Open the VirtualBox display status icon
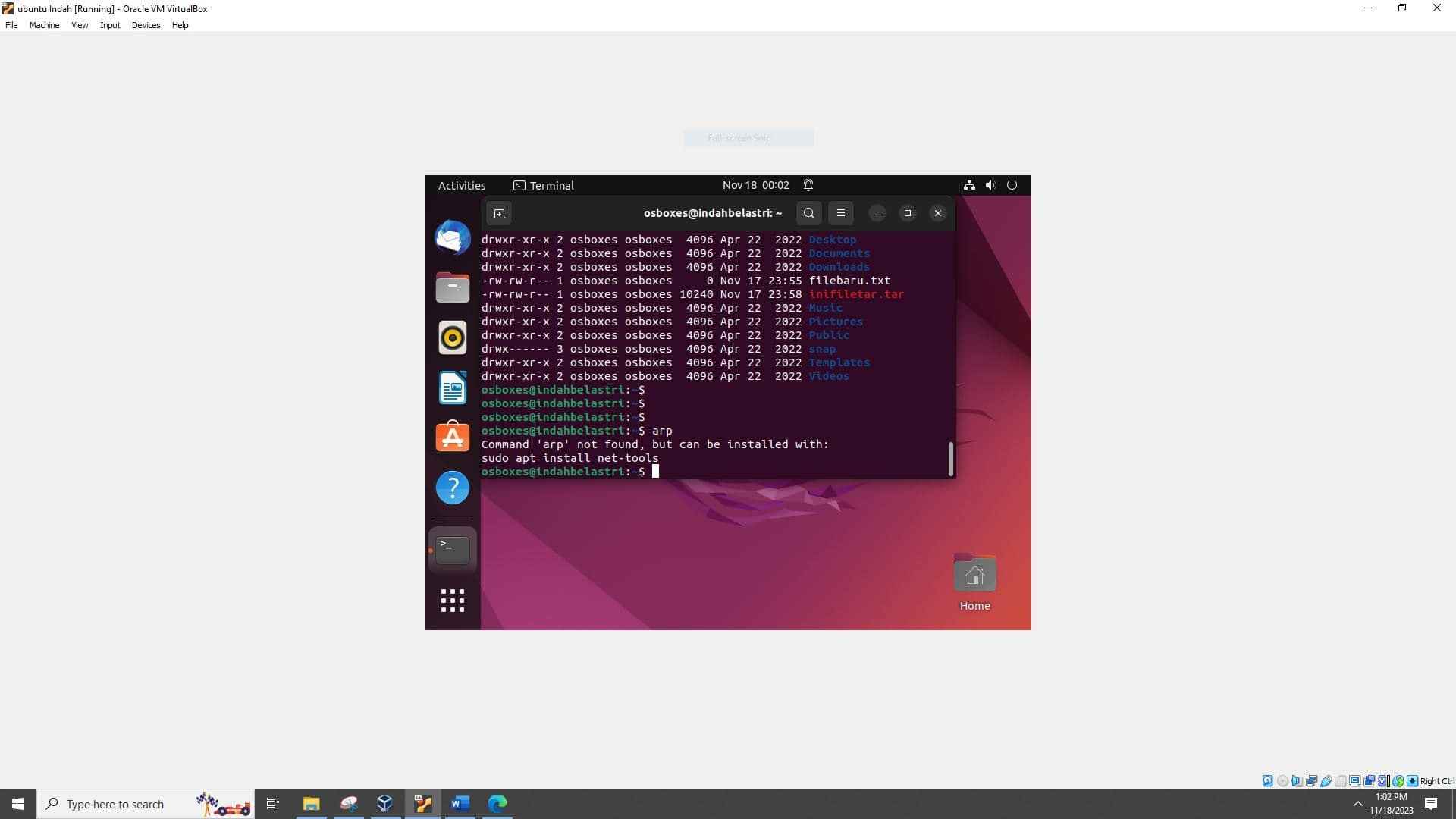 1354,781
